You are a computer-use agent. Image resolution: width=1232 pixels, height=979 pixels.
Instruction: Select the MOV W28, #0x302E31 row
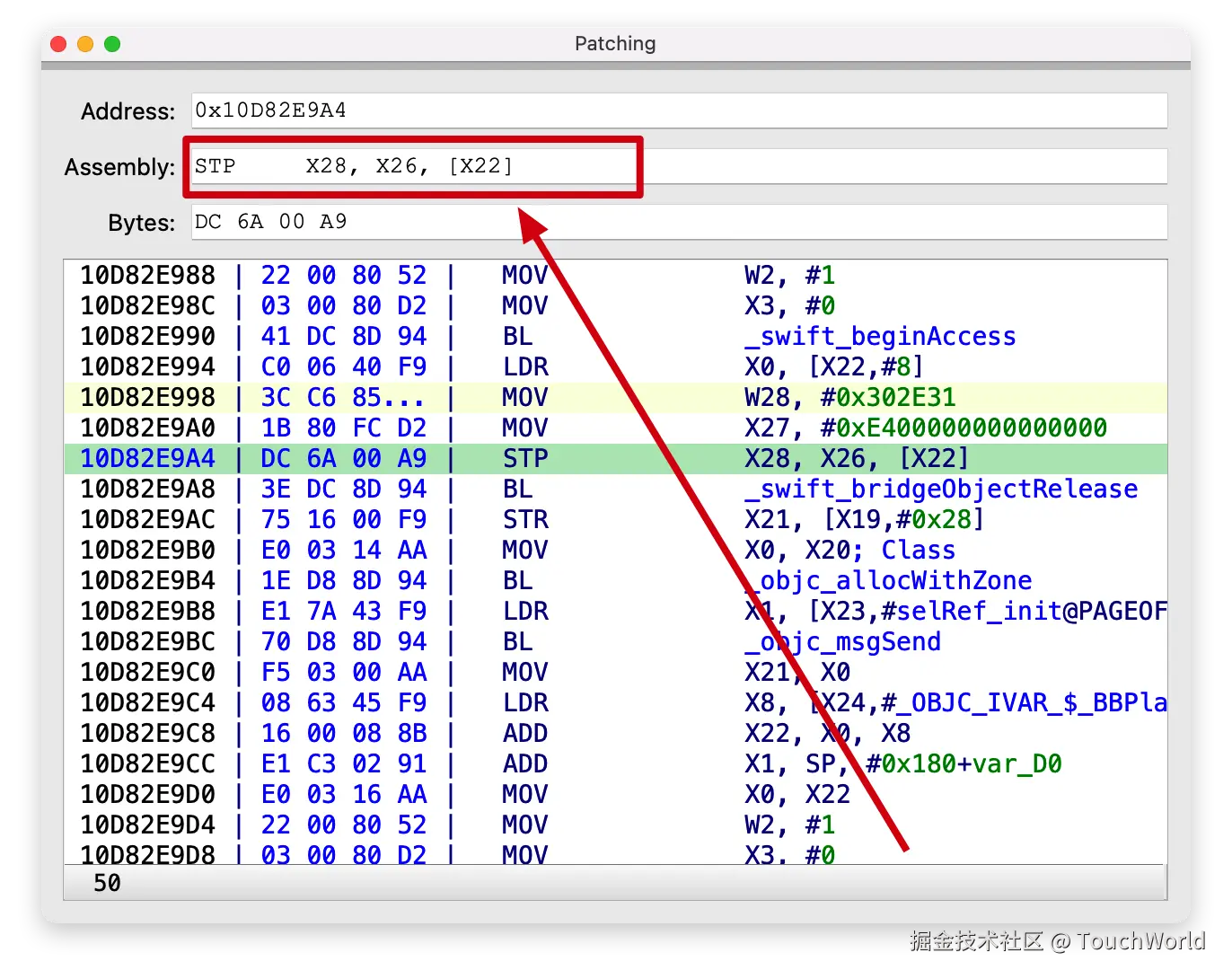615,397
